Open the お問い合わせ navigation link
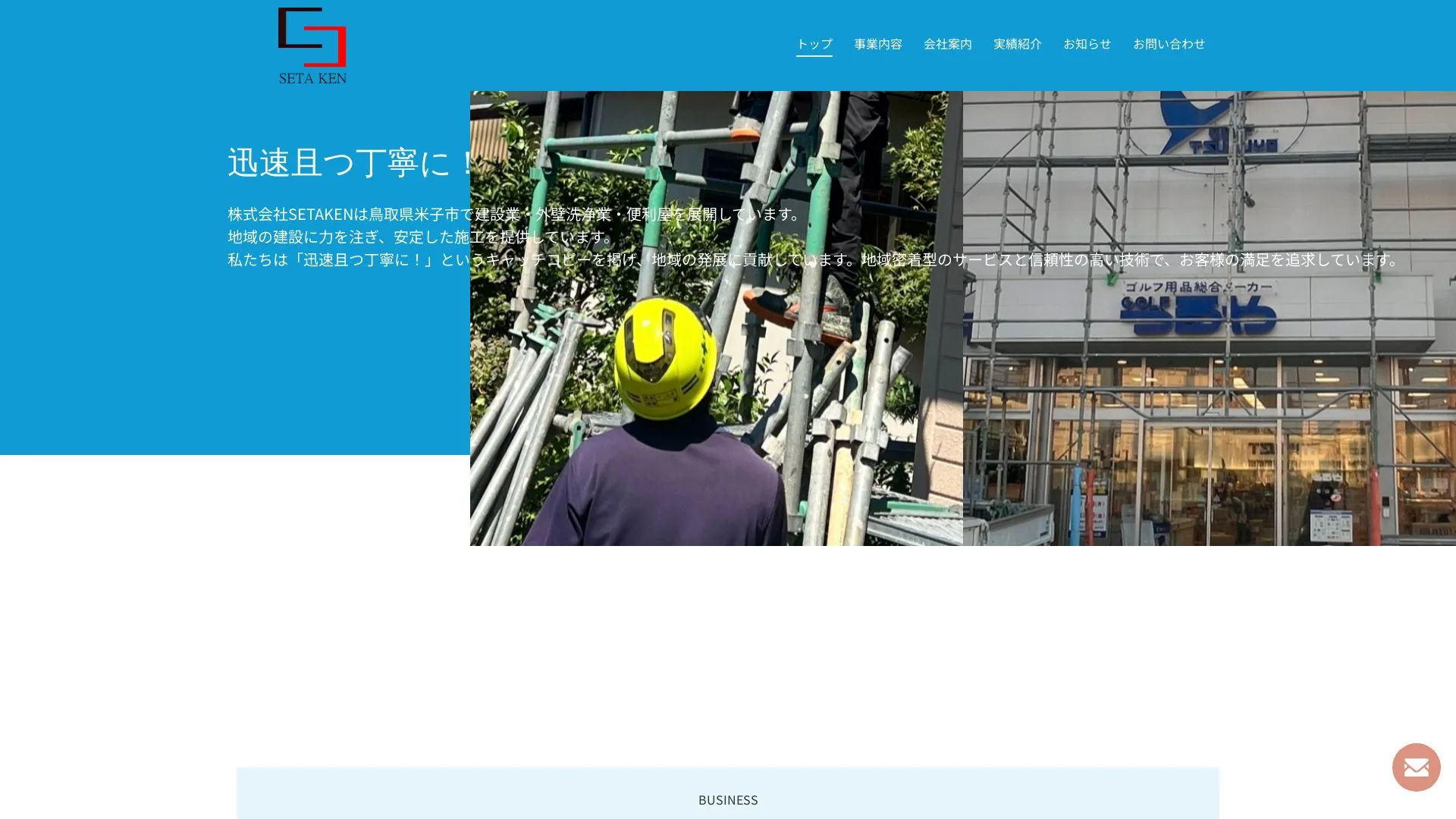1456x819 pixels. [x=1169, y=44]
